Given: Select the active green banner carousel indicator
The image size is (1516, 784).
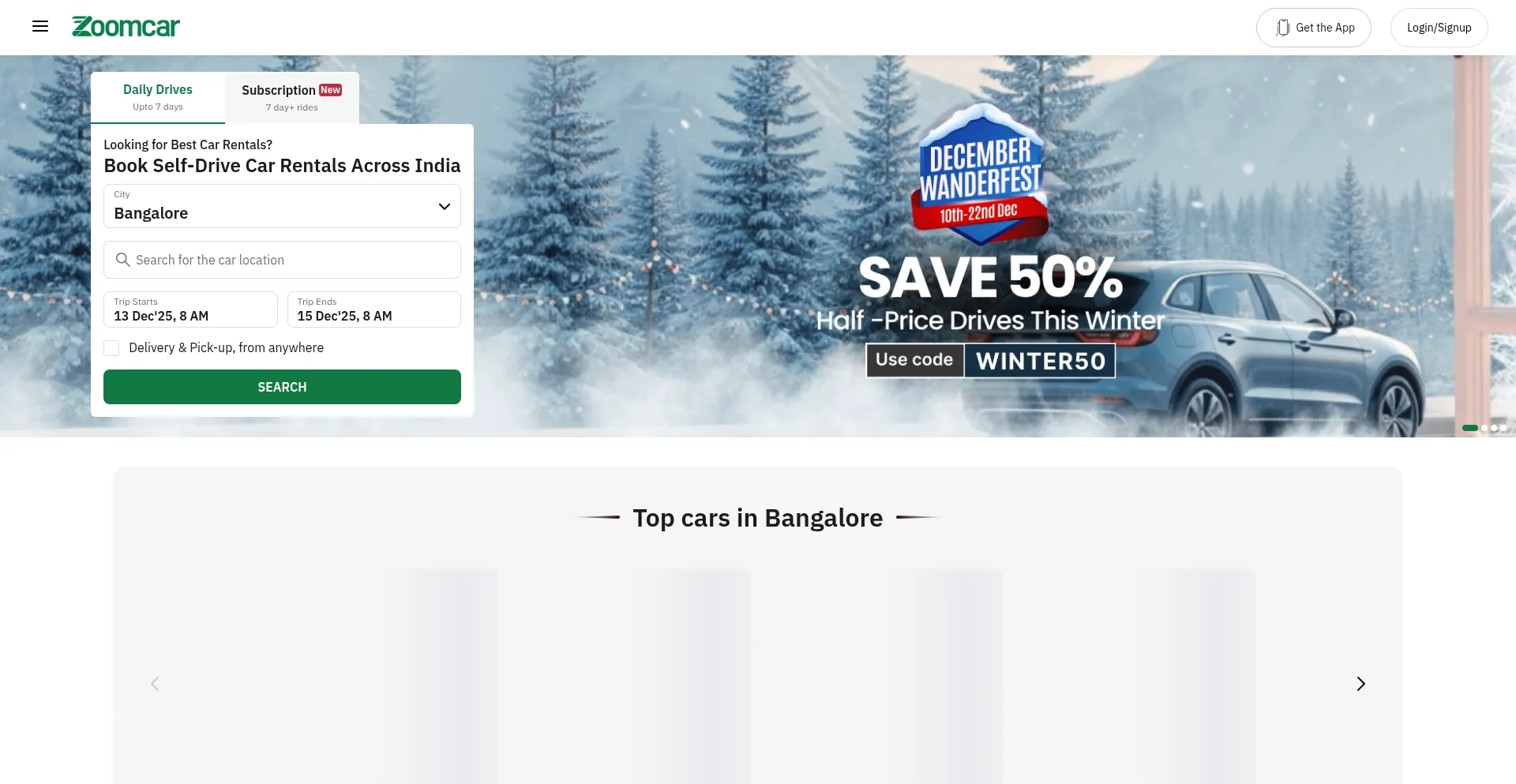Looking at the screenshot, I should 1470,428.
